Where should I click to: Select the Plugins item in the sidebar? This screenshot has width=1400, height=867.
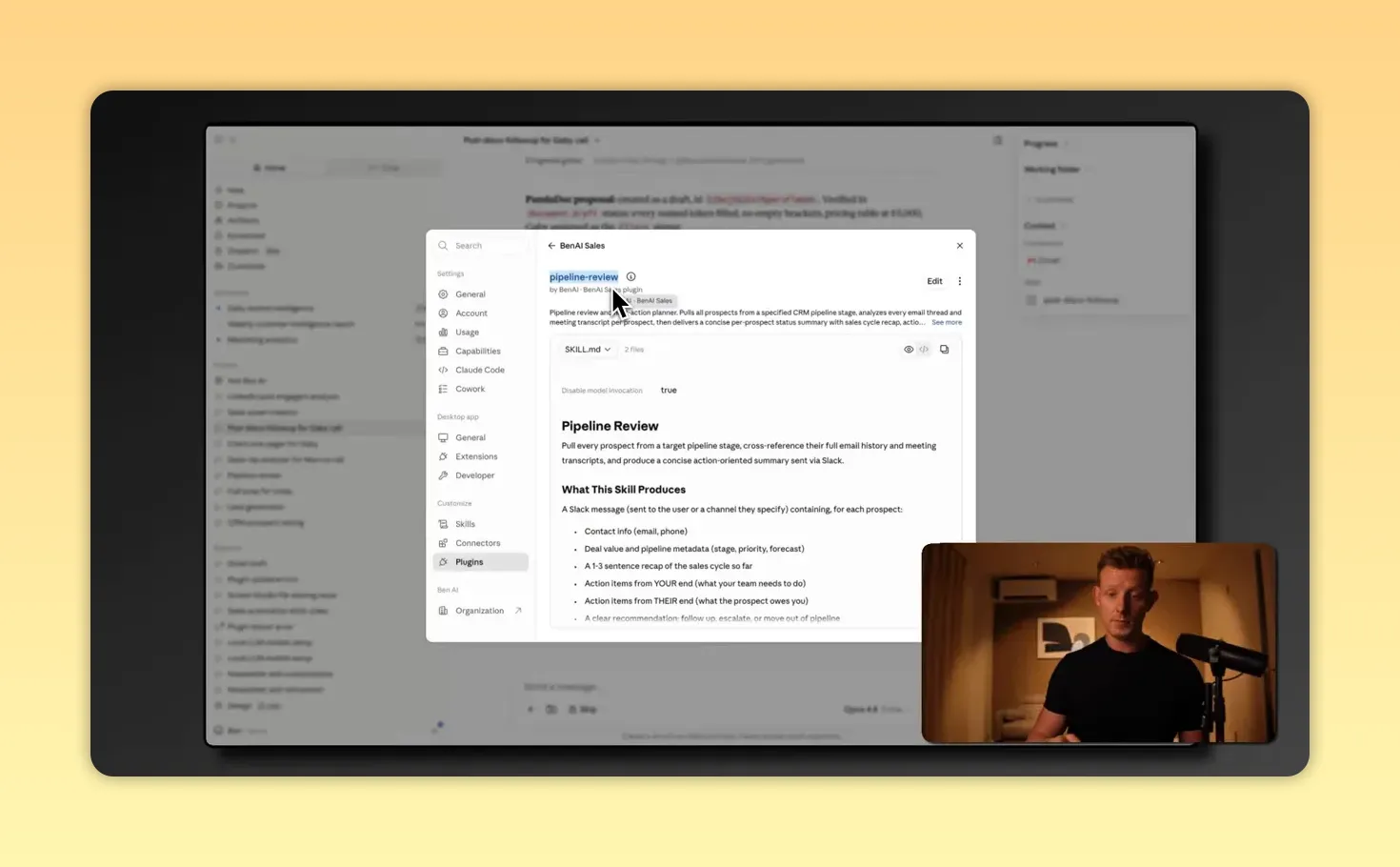click(x=481, y=562)
